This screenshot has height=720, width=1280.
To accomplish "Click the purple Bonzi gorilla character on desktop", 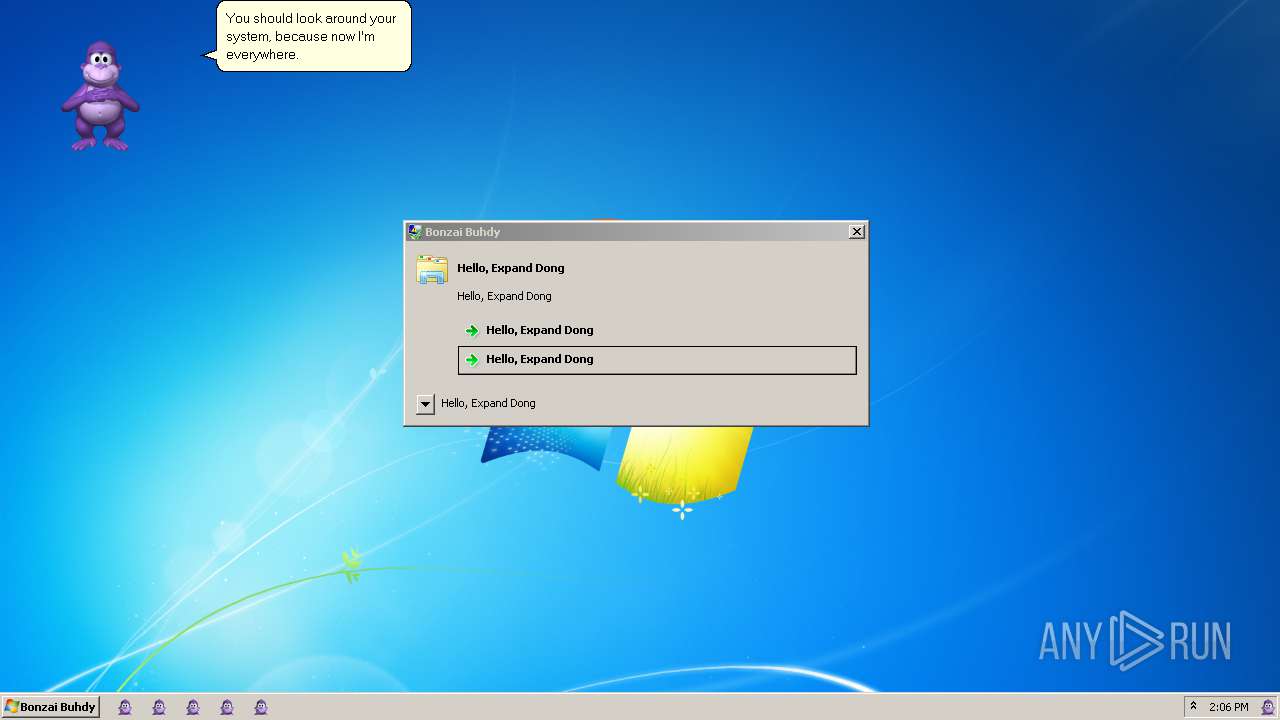I will coord(99,97).
